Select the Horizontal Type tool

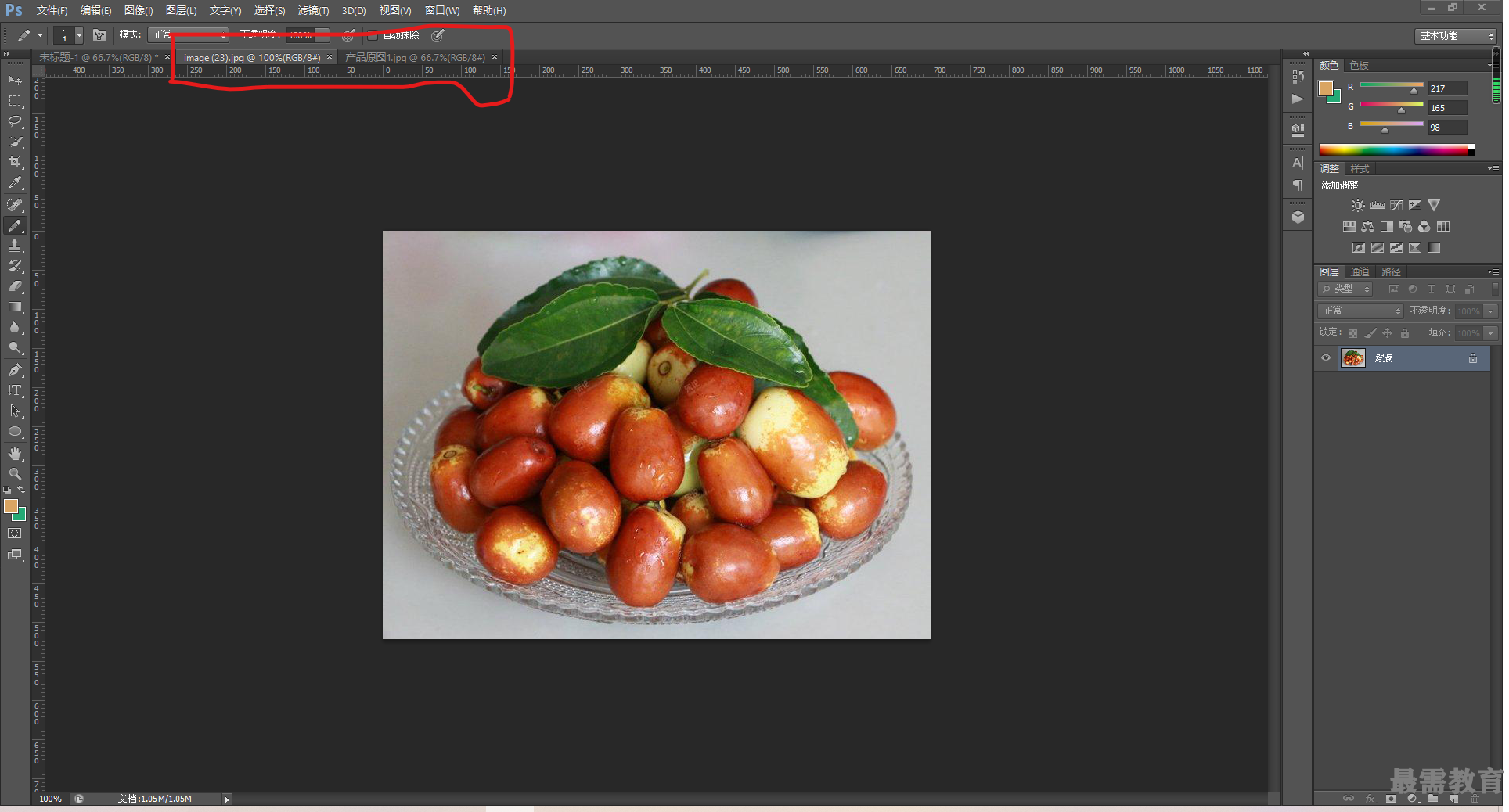[x=15, y=390]
